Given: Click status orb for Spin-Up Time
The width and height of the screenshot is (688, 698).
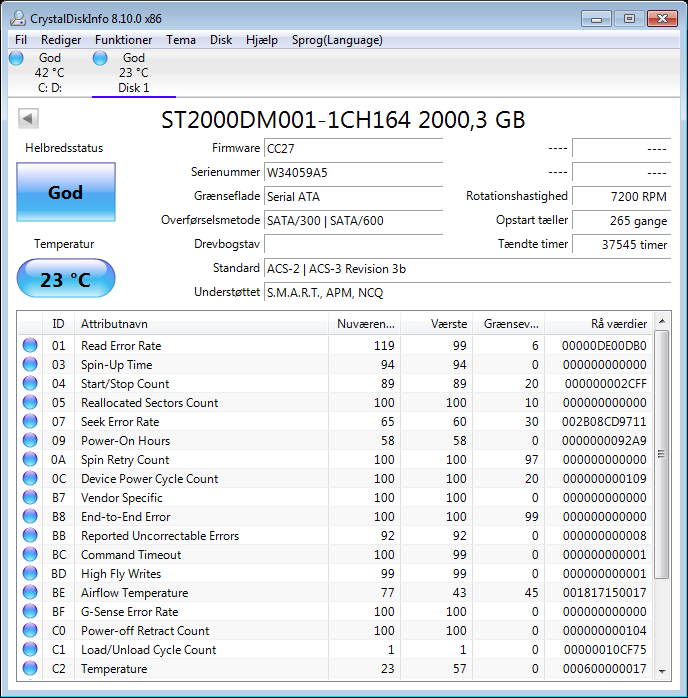Looking at the screenshot, I should click(x=30, y=364).
